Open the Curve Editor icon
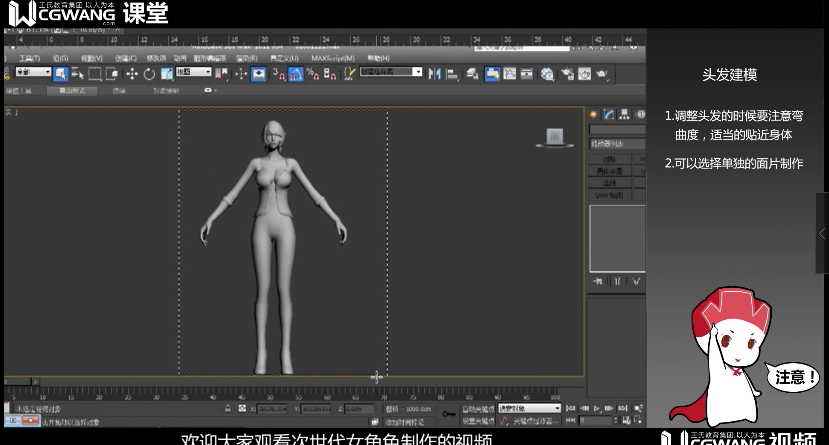Screen dimensions: 829x445 (510, 74)
